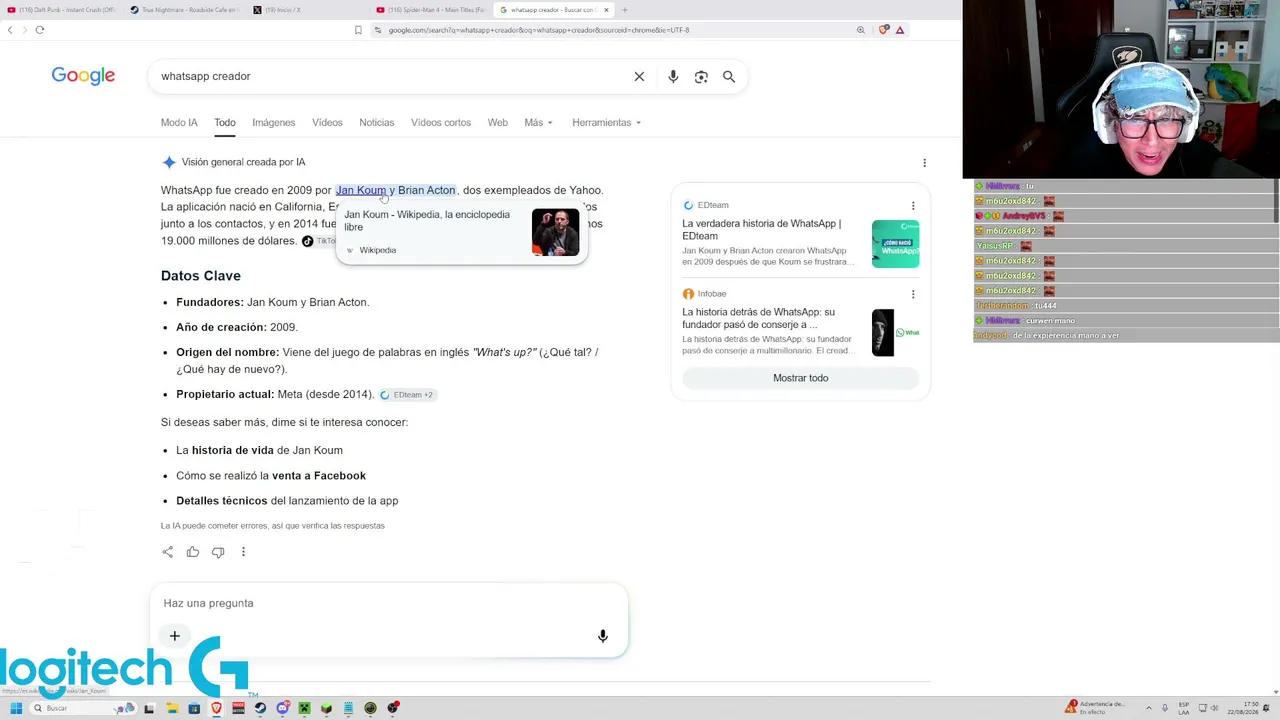Image resolution: width=1280 pixels, height=720 pixels.
Task: Open the Jan Koum Wikipedia thumbnail photo
Action: 555,232
